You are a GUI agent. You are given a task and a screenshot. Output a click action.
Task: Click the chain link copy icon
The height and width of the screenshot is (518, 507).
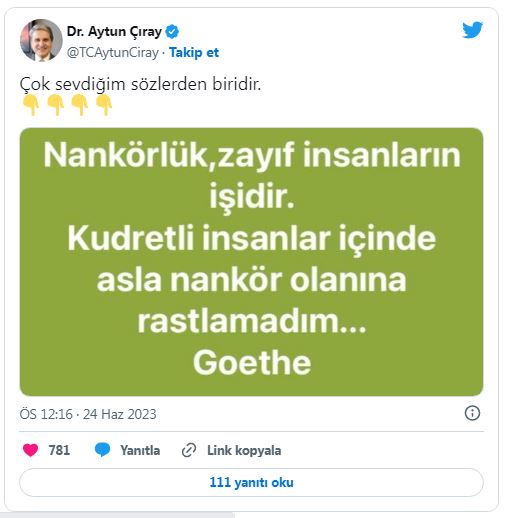tap(189, 450)
